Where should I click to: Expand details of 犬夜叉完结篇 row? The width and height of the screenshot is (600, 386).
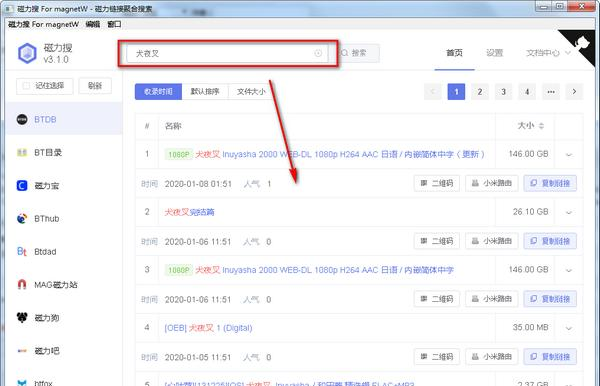[569, 212]
